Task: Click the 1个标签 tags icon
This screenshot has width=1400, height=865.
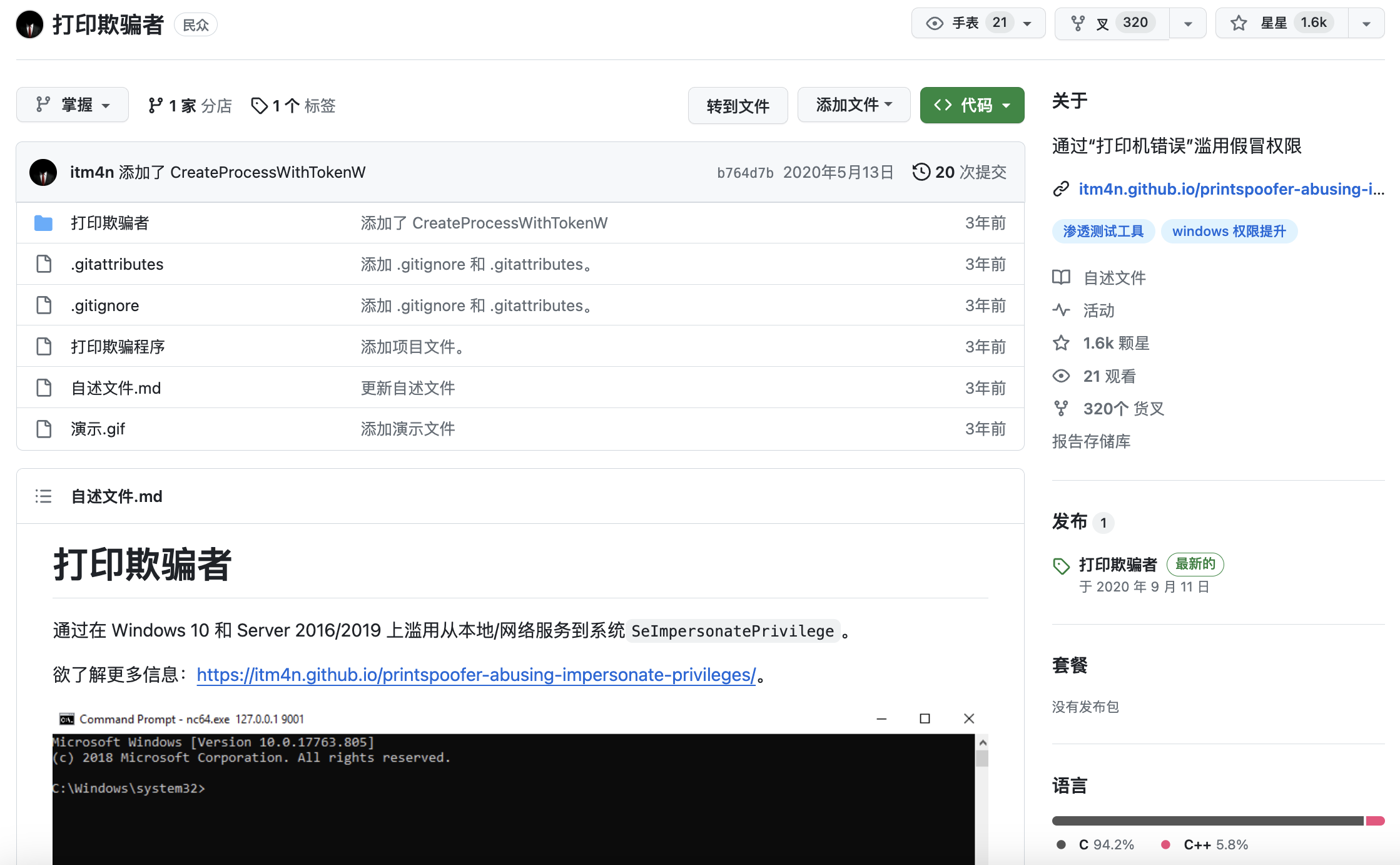Action: click(x=259, y=106)
